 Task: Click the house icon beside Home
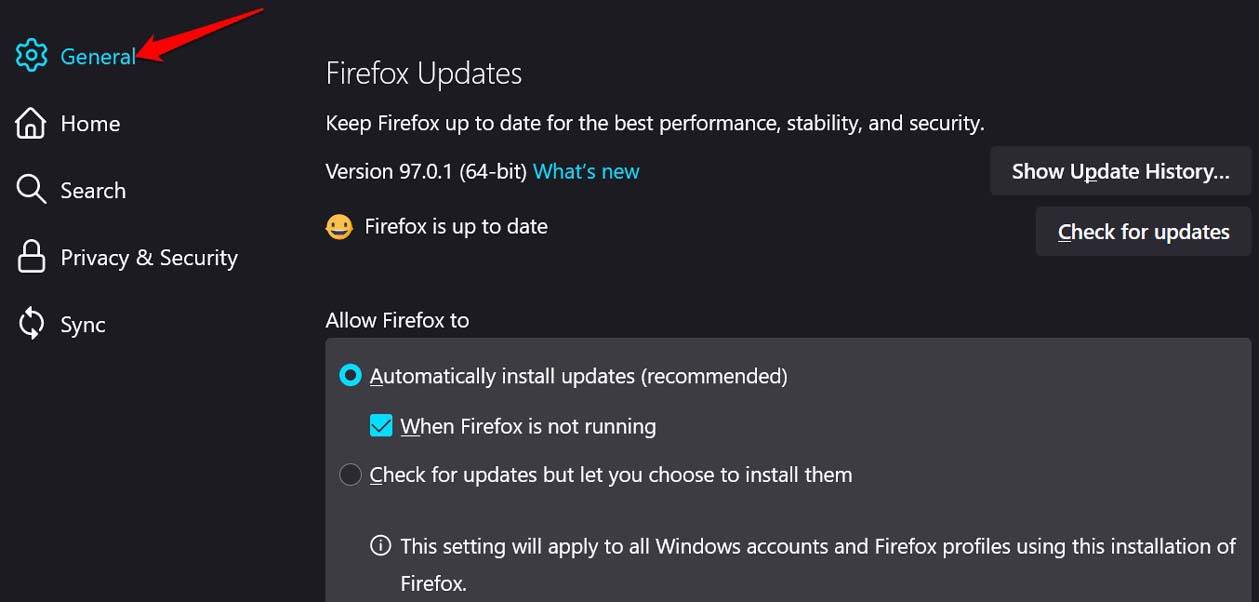(x=31, y=122)
